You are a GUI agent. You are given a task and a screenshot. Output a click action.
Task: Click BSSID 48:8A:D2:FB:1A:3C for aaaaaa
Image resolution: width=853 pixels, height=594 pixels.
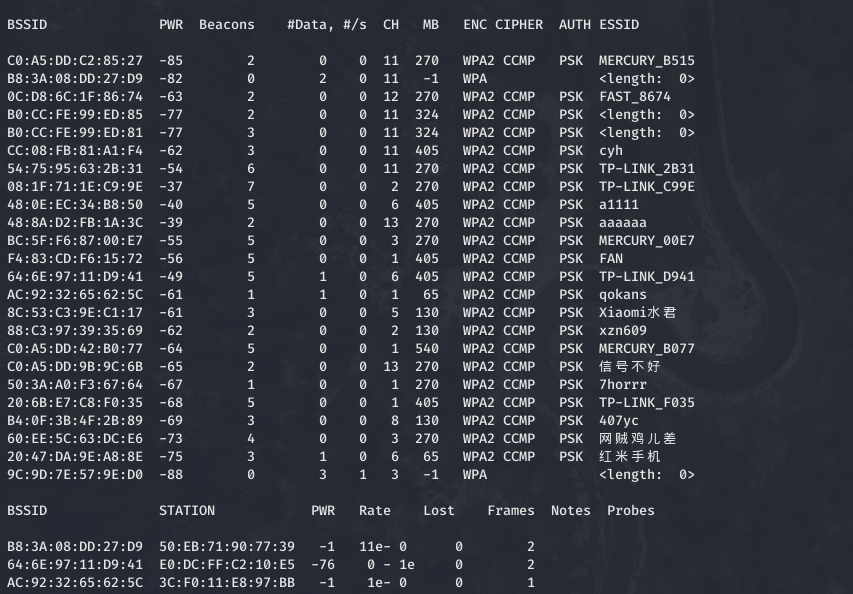[x=75, y=223]
